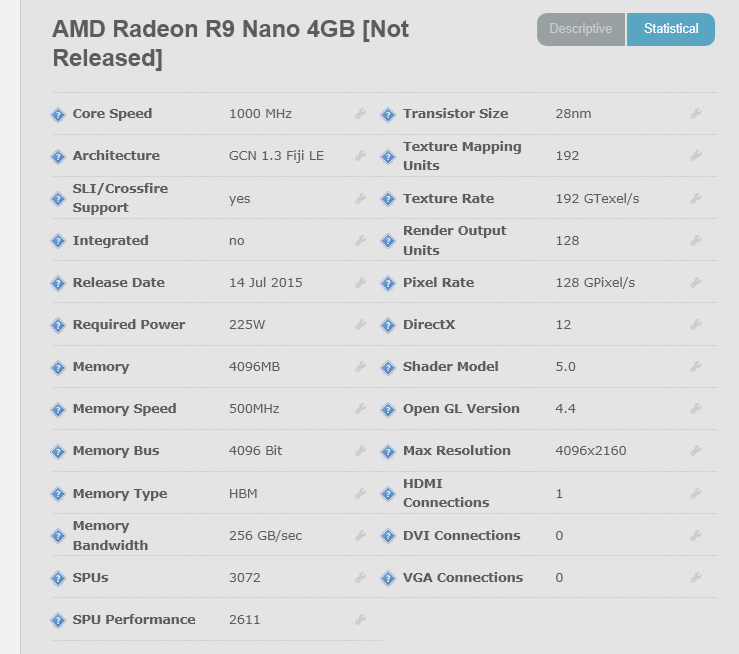The image size is (739, 654).
Task: Click the help icon next to Architecture
Action: (58, 156)
